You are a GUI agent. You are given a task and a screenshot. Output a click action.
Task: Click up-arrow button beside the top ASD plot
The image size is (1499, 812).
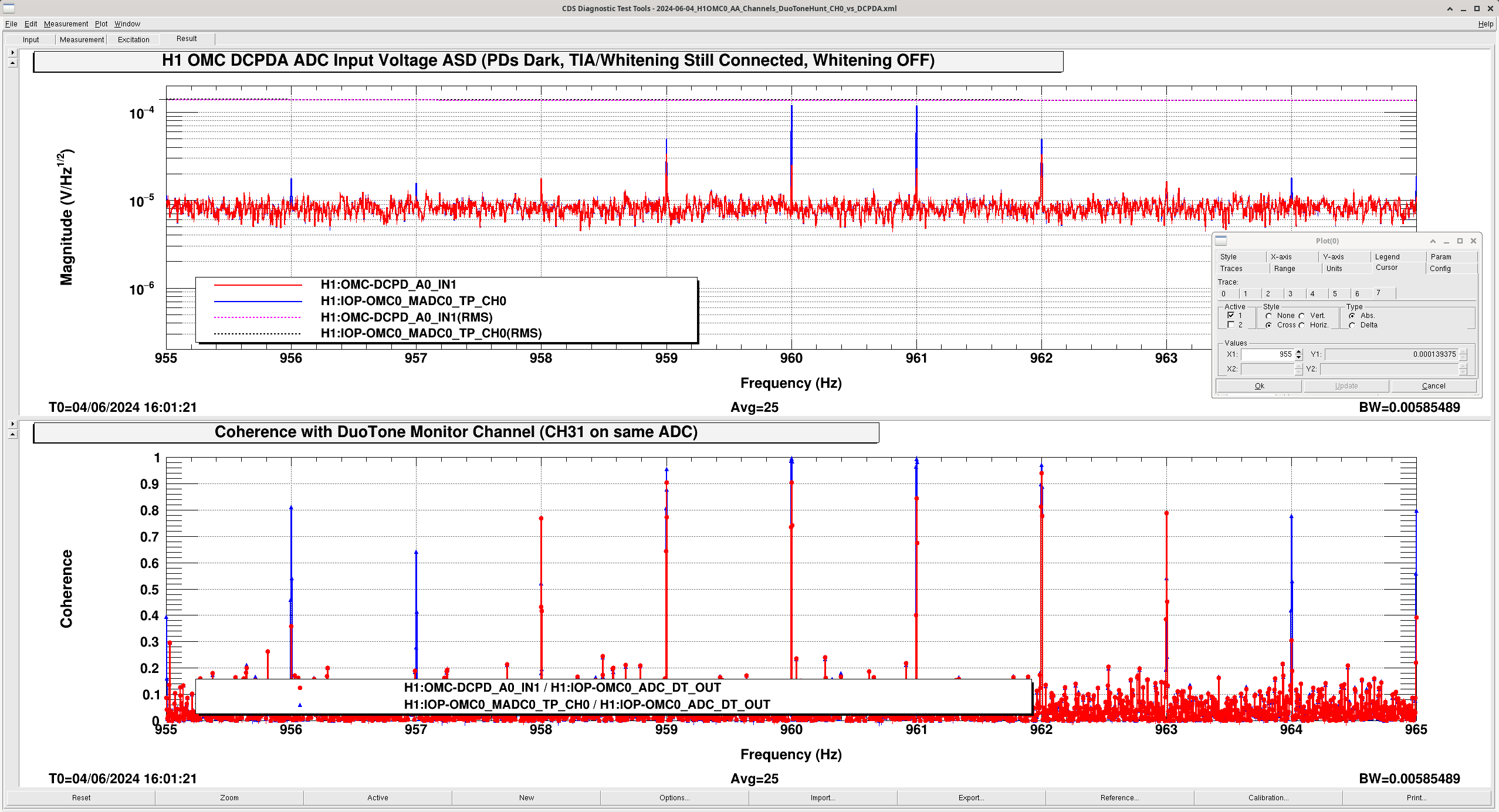[13, 63]
